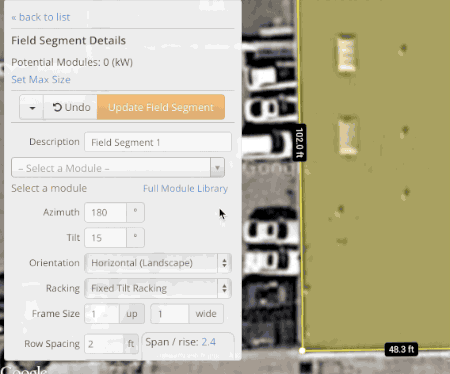Open the Select a Module dropdown
Screen dimensions: 450x374
pyautogui.click(x=118, y=168)
